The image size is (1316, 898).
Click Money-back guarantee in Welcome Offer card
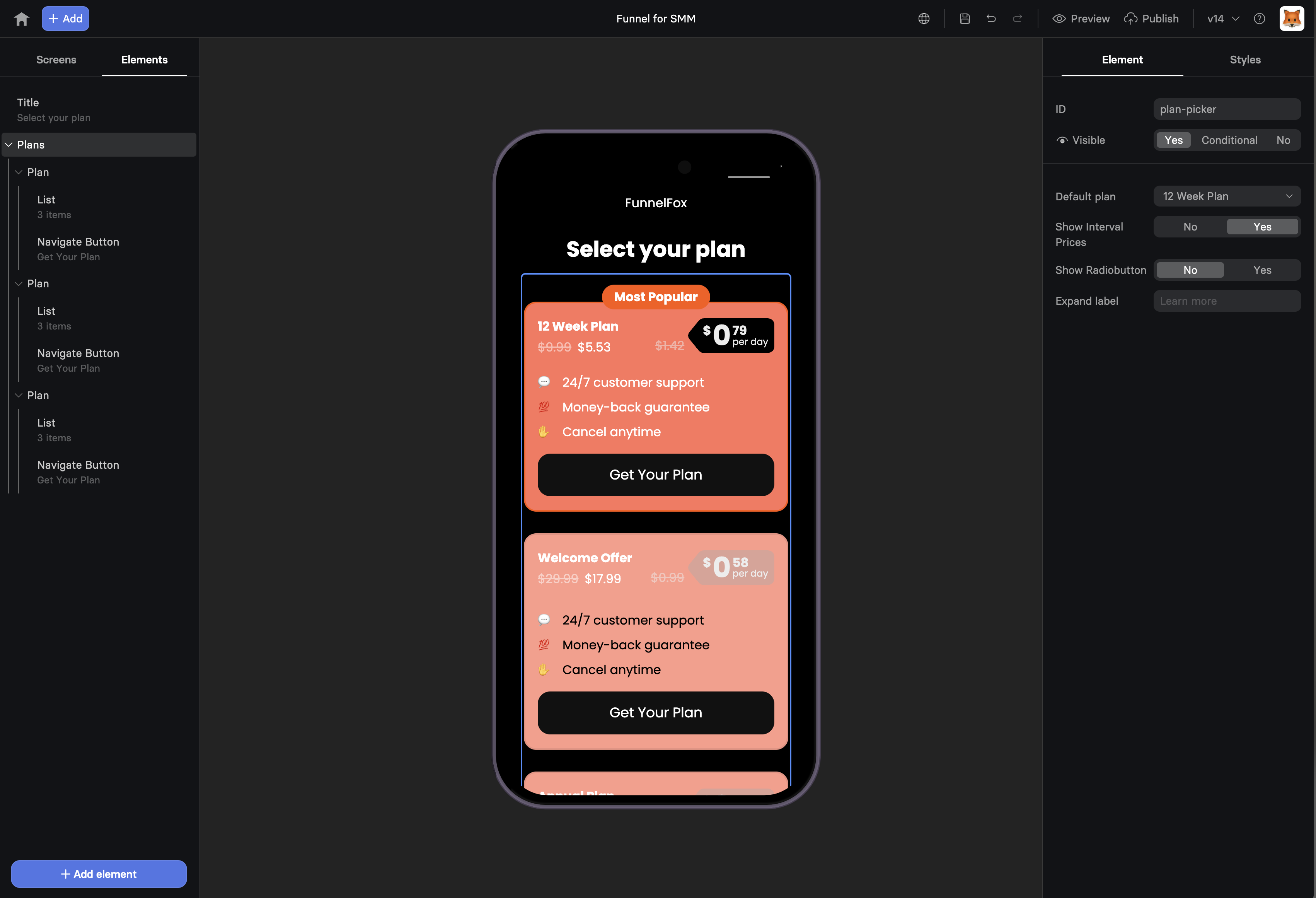[x=636, y=645]
